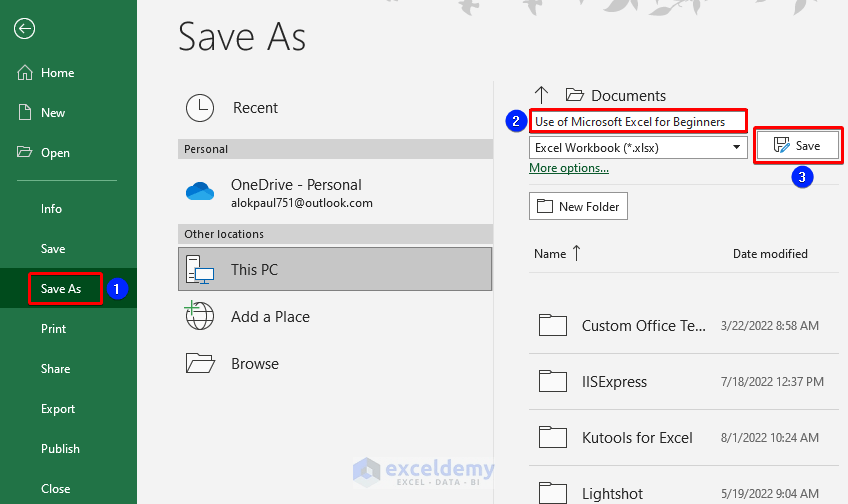848x504 pixels.
Task: Open the Print page
Action: pos(54,329)
